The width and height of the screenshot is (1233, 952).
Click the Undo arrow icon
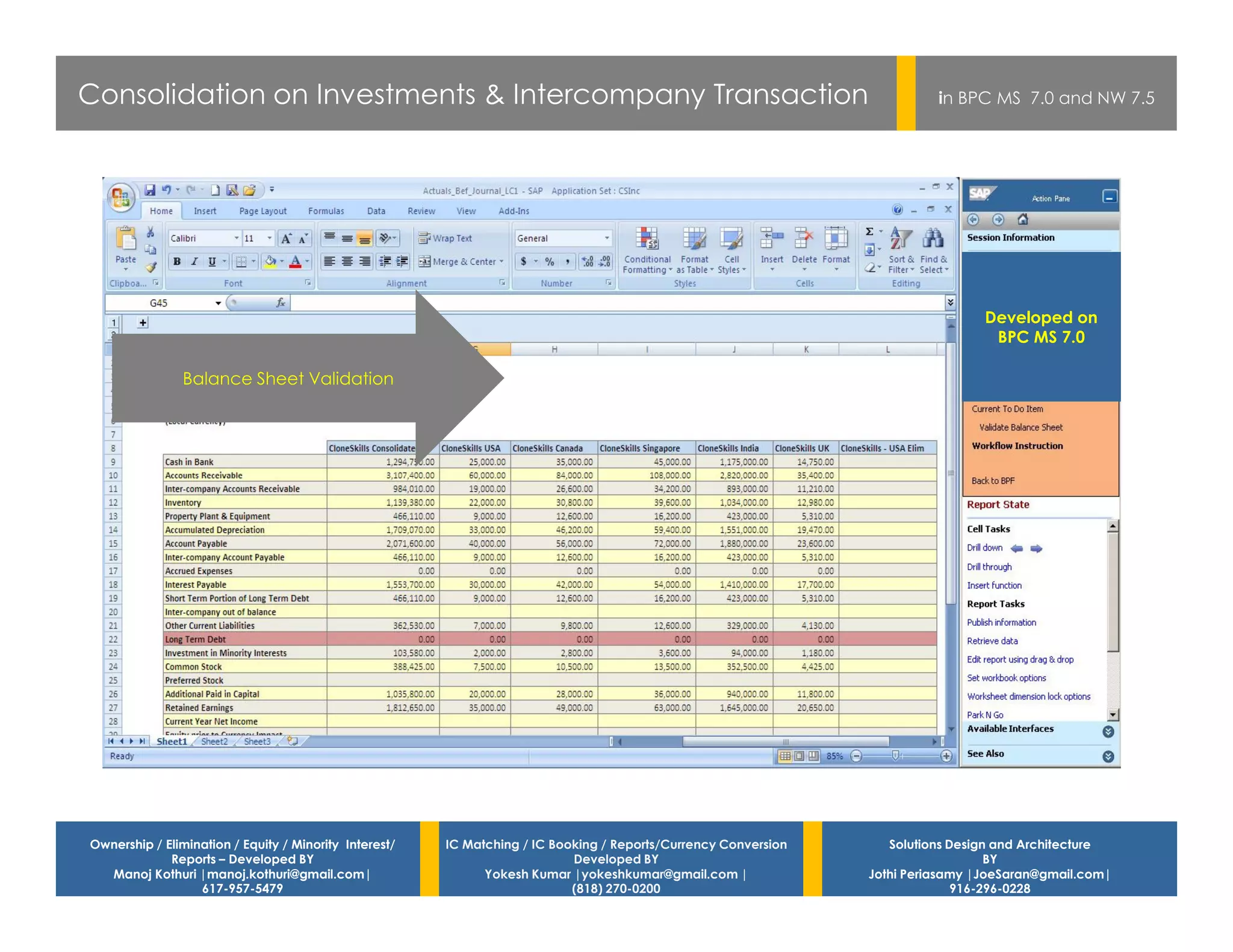pyautogui.click(x=166, y=190)
